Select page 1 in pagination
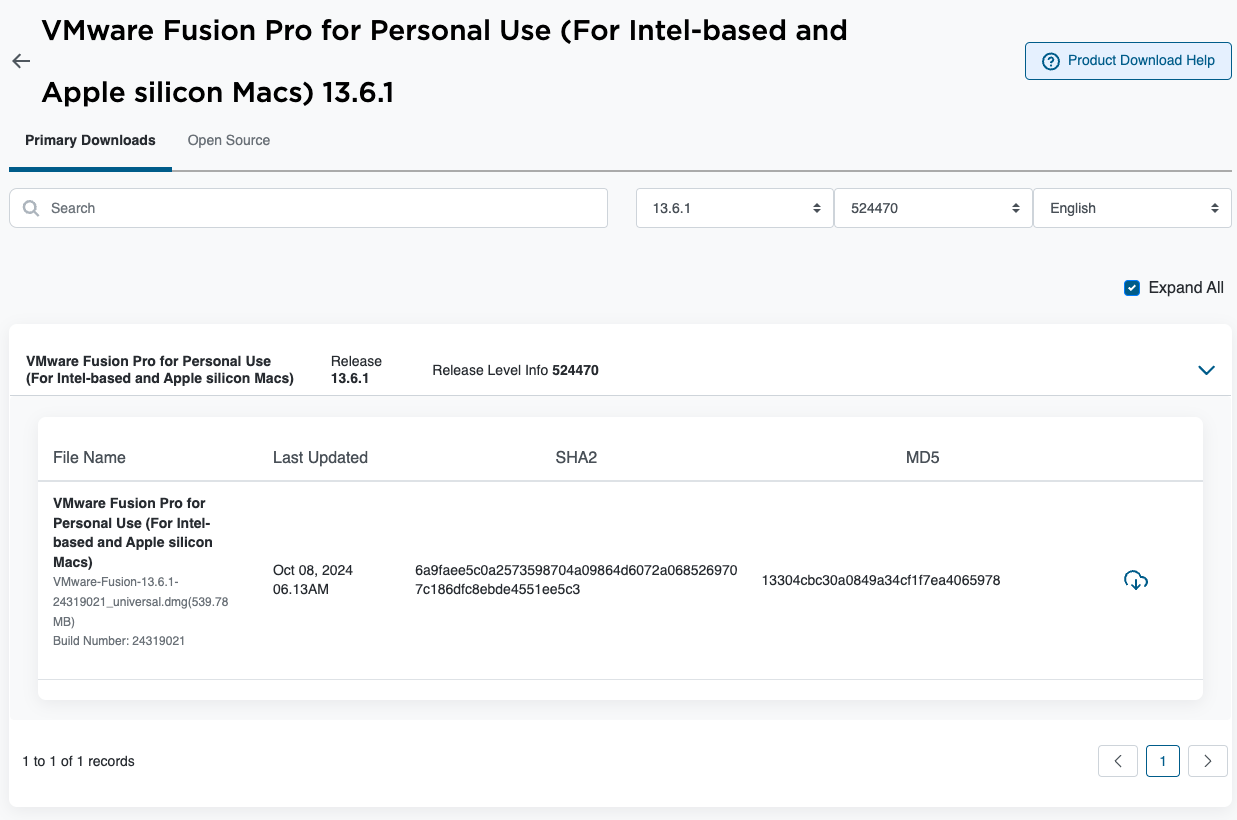Image resolution: width=1237 pixels, height=820 pixels. pos(1163,761)
